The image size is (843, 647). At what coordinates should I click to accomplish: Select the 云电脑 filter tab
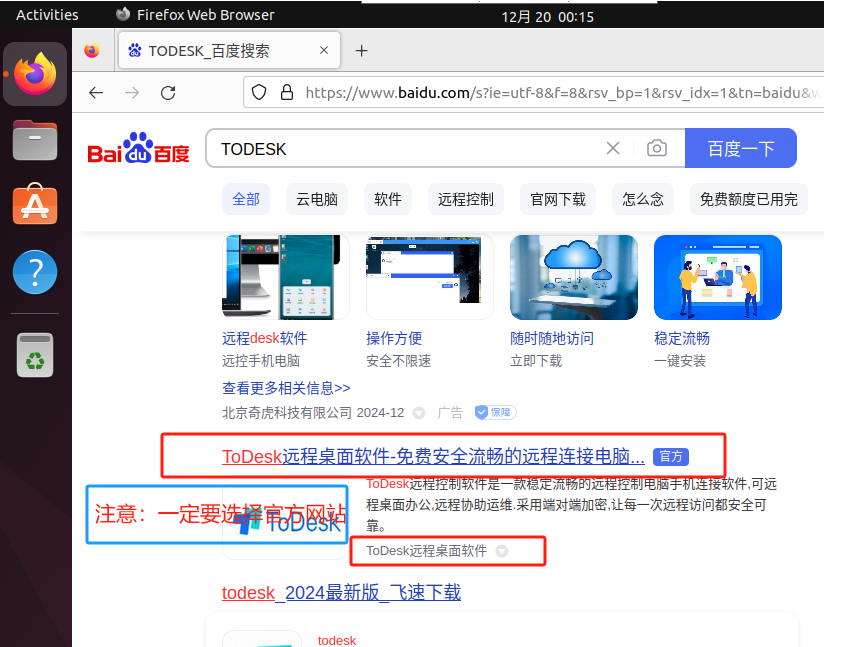317,200
